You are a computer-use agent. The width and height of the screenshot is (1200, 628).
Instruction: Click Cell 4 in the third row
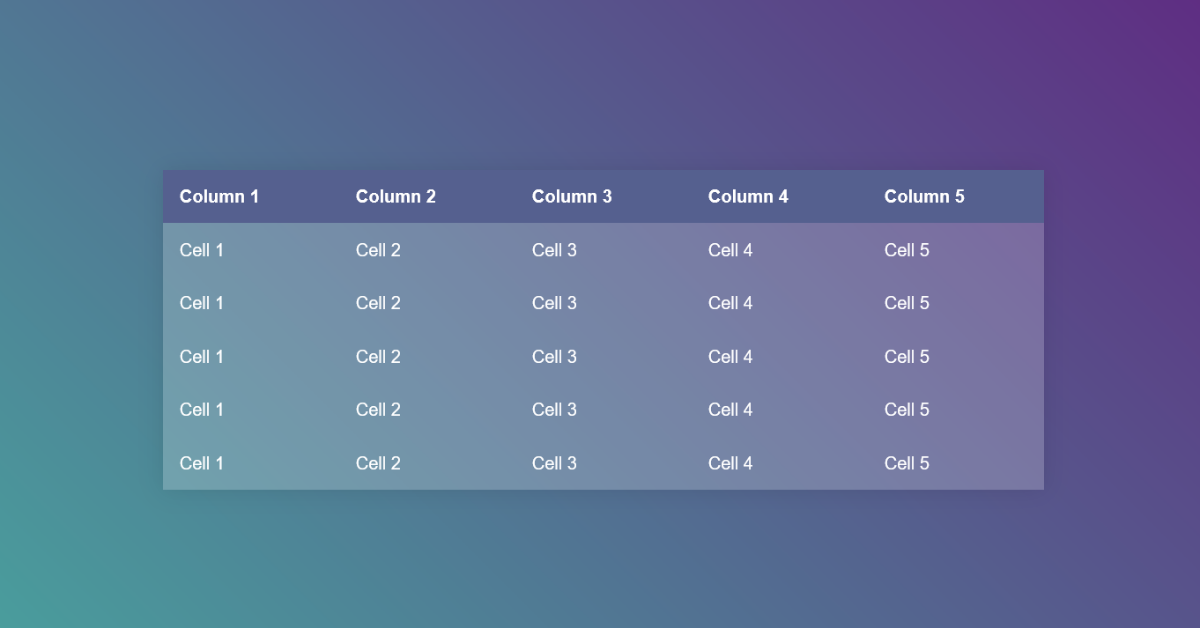pyautogui.click(x=730, y=356)
